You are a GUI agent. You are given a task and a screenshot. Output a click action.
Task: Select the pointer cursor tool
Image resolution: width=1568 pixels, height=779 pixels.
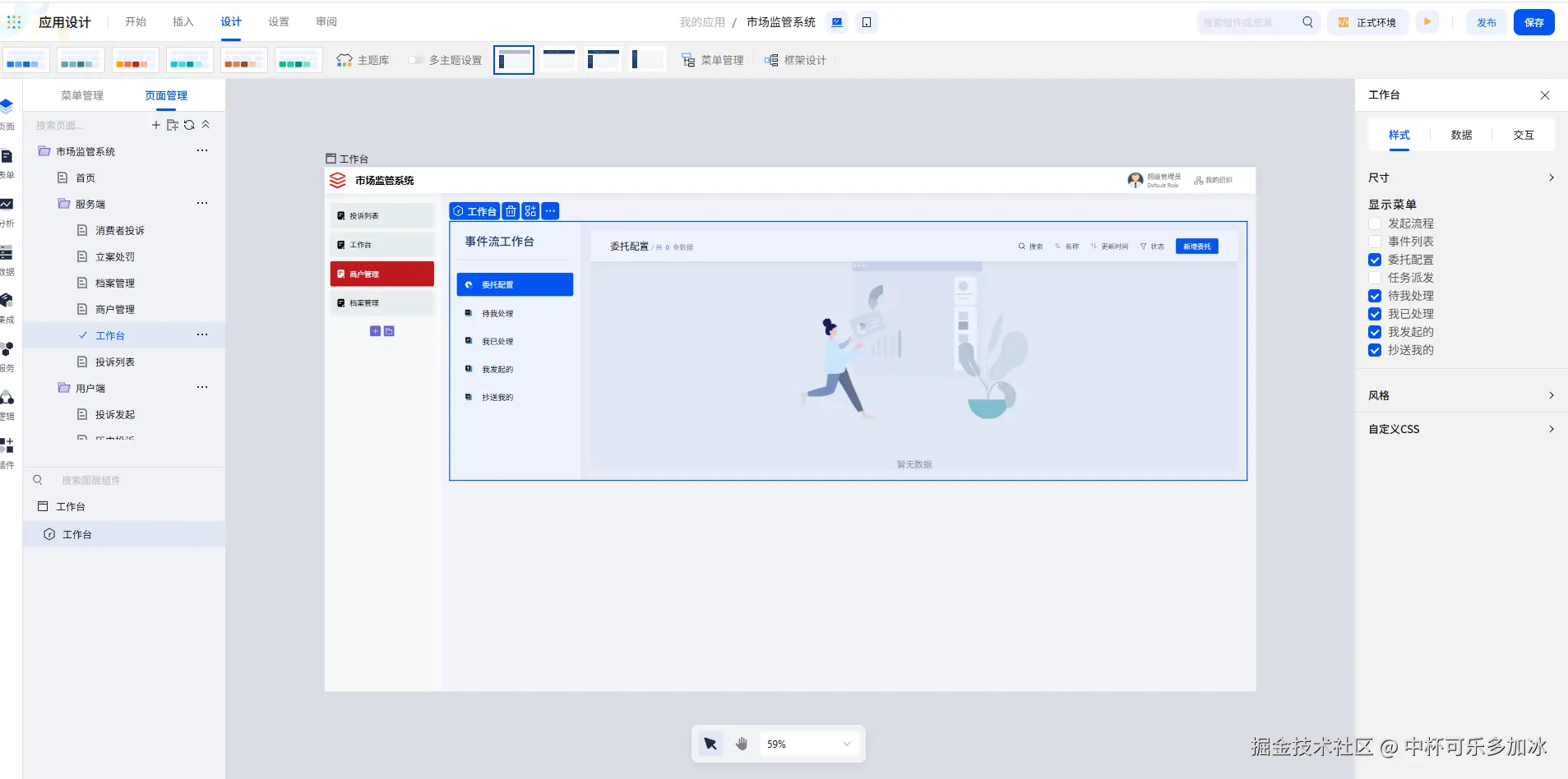pos(710,744)
